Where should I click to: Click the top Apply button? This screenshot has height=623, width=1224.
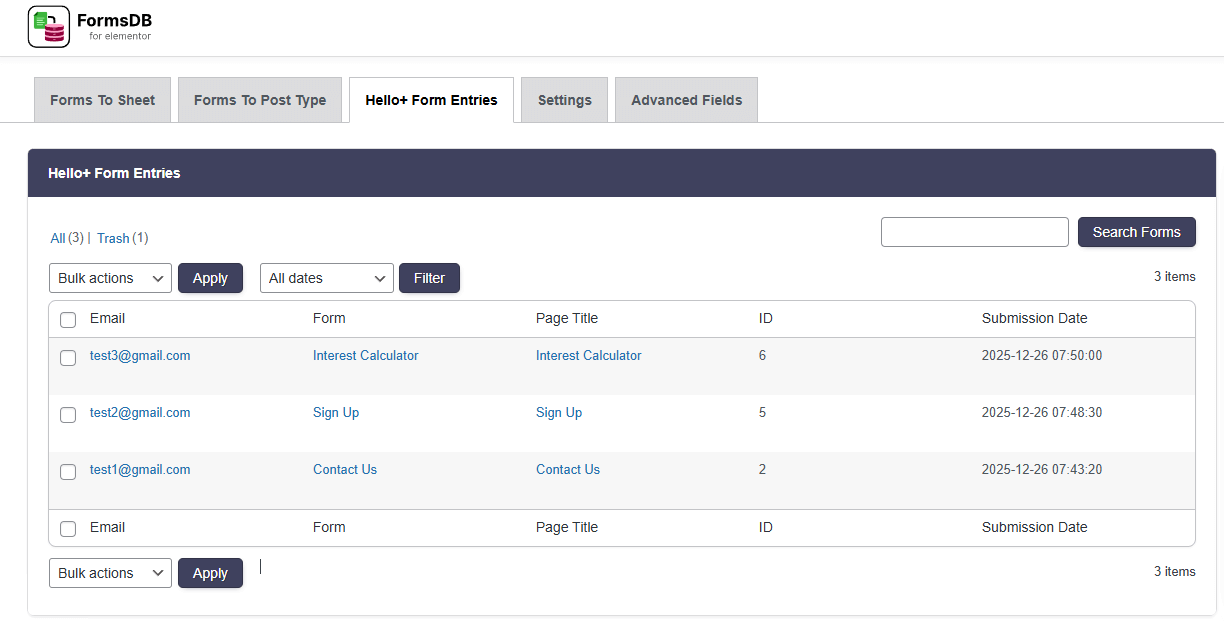210,278
